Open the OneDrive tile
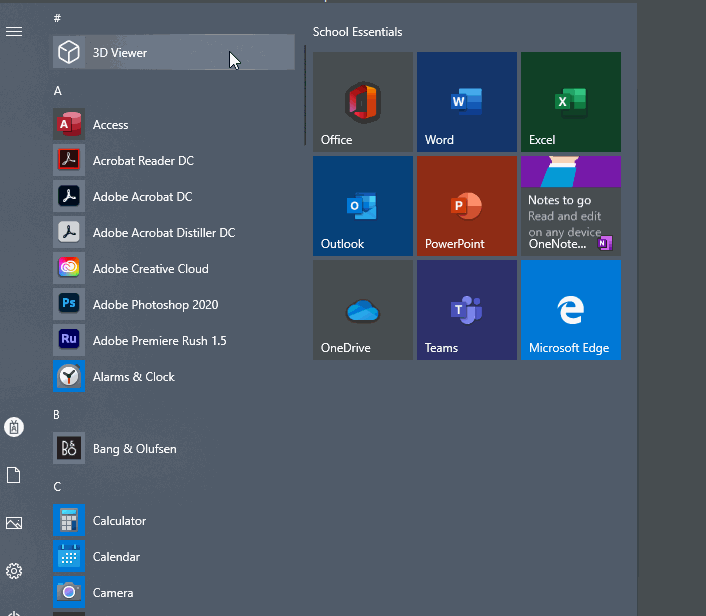The width and height of the screenshot is (706, 616). (x=363, y=310)
